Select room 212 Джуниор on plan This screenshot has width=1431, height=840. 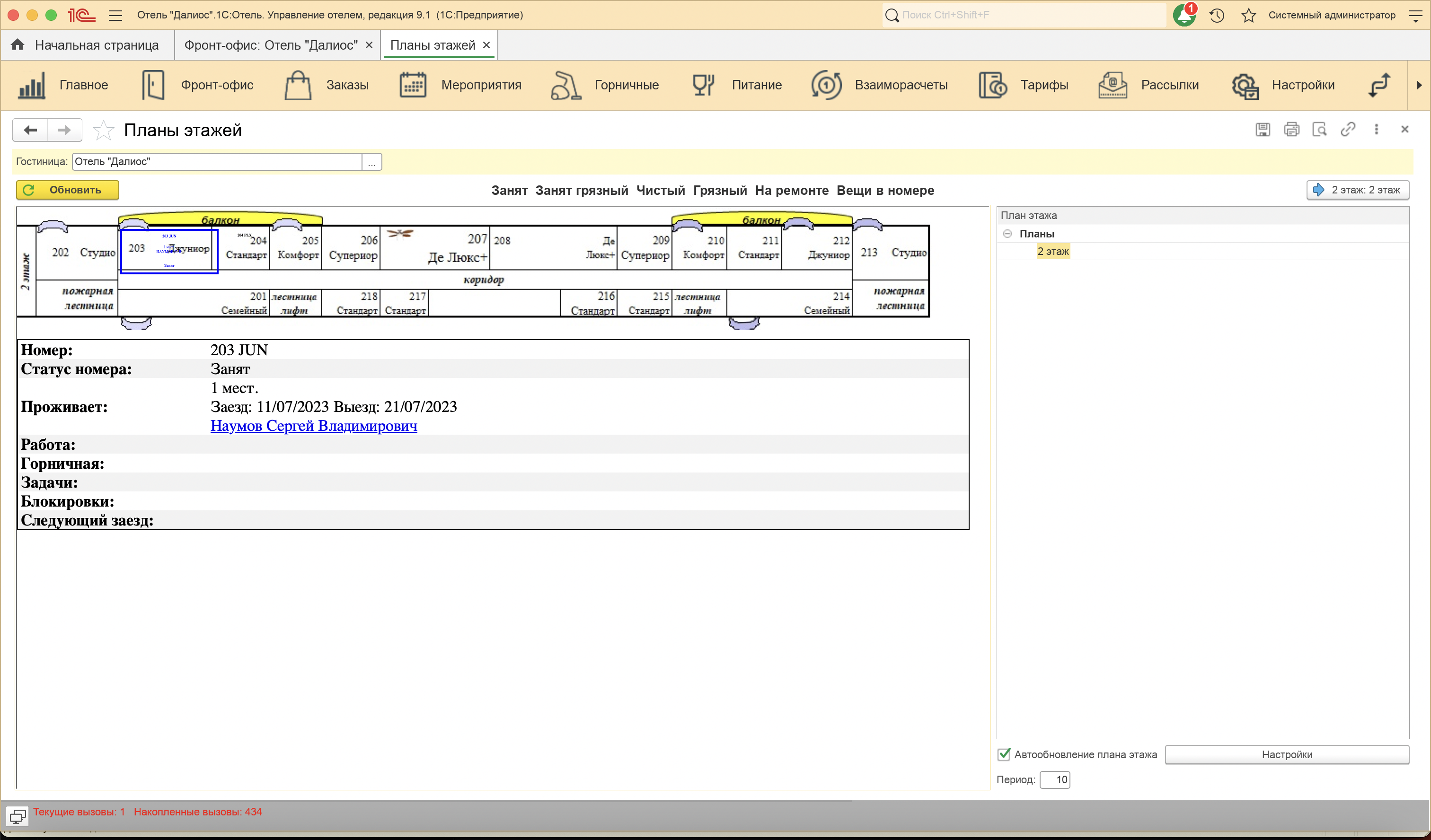(818, 248)
